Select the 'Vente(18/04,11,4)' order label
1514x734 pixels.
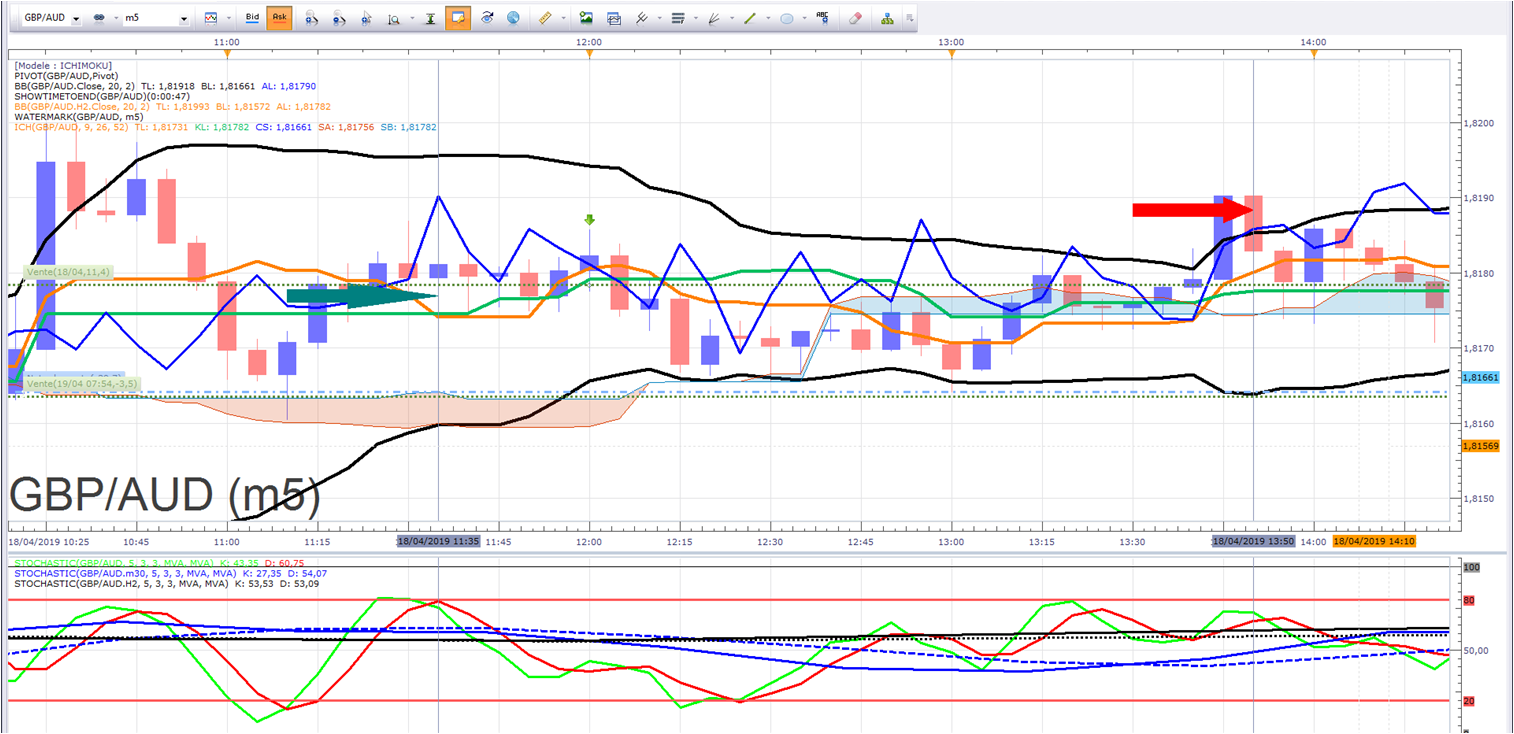(67, 272)
